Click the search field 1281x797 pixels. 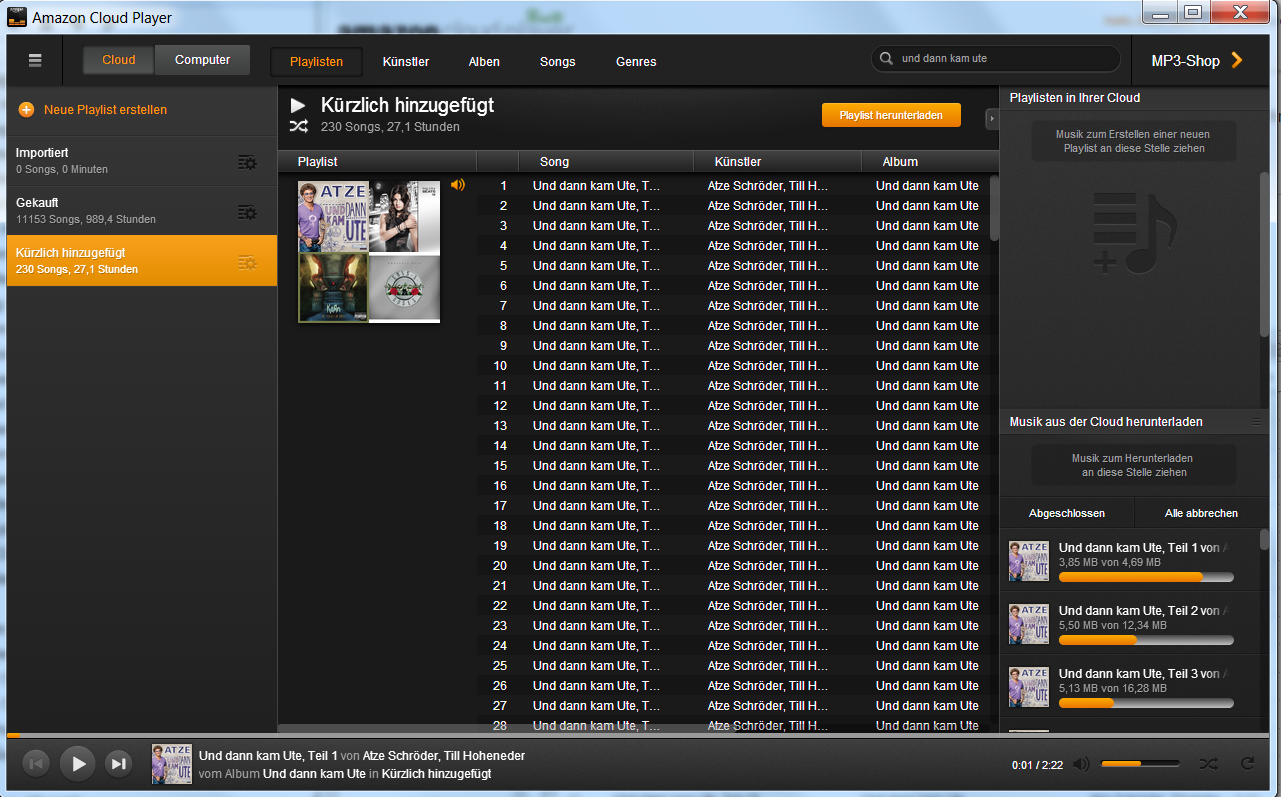pyautogui.click(x=996, y=59)
